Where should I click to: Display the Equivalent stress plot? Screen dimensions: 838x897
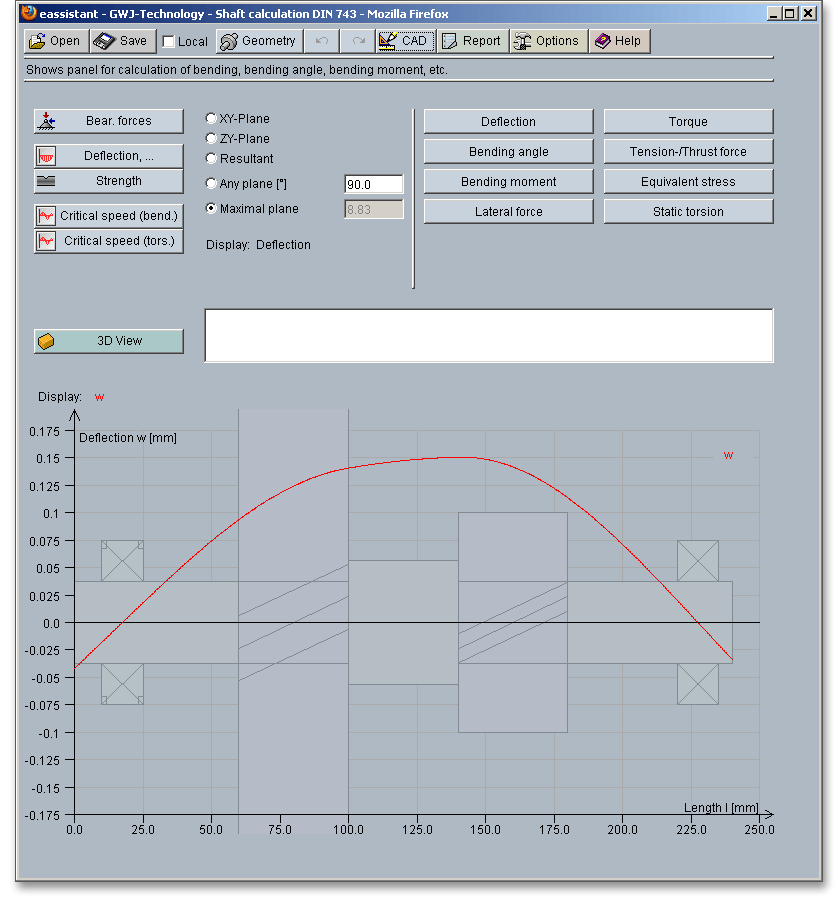coord(688,182)
